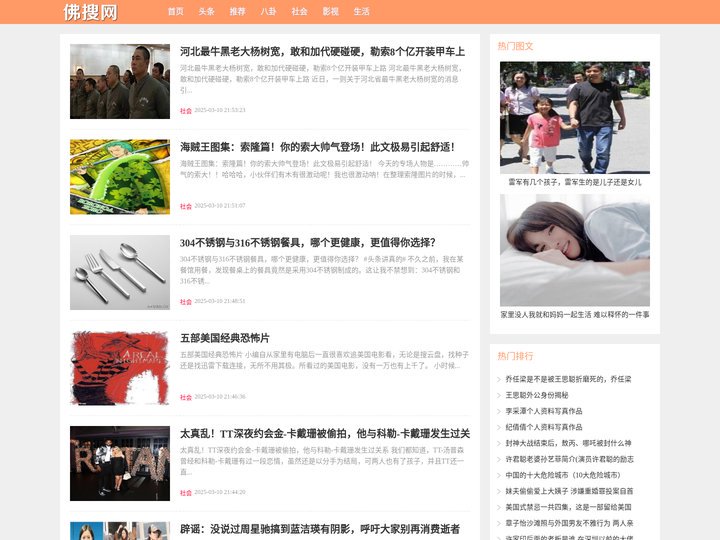This screenshot has height=540, width=720.
Task: Click 社会 tag under 太真乱 article
Action: (x=186, y=493)
